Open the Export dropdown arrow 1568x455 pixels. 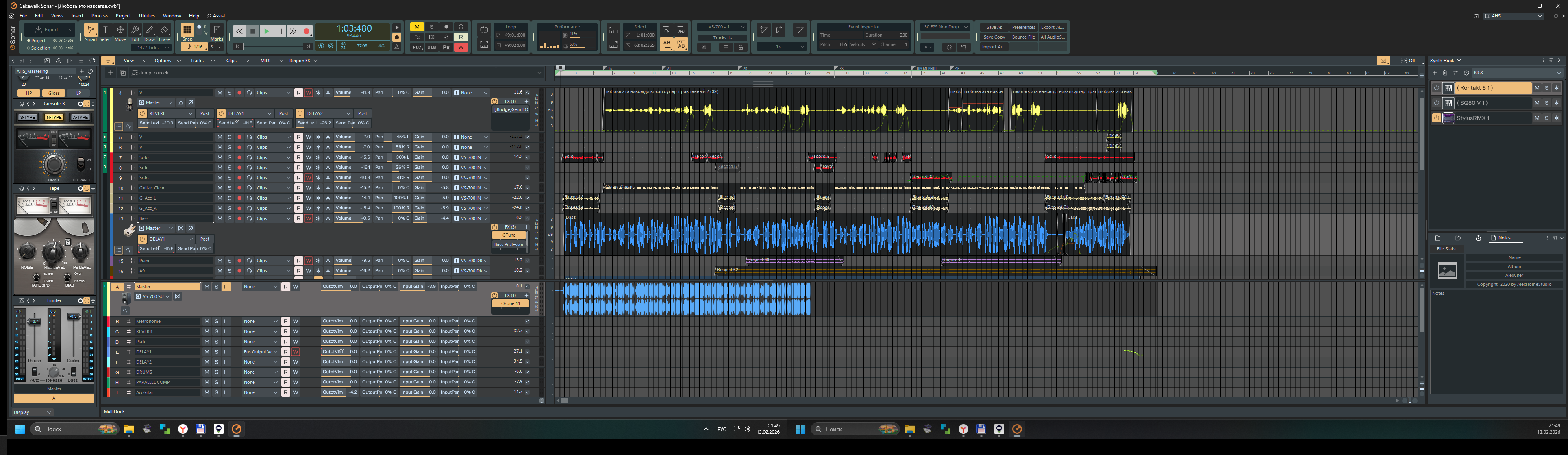(71, 29)
